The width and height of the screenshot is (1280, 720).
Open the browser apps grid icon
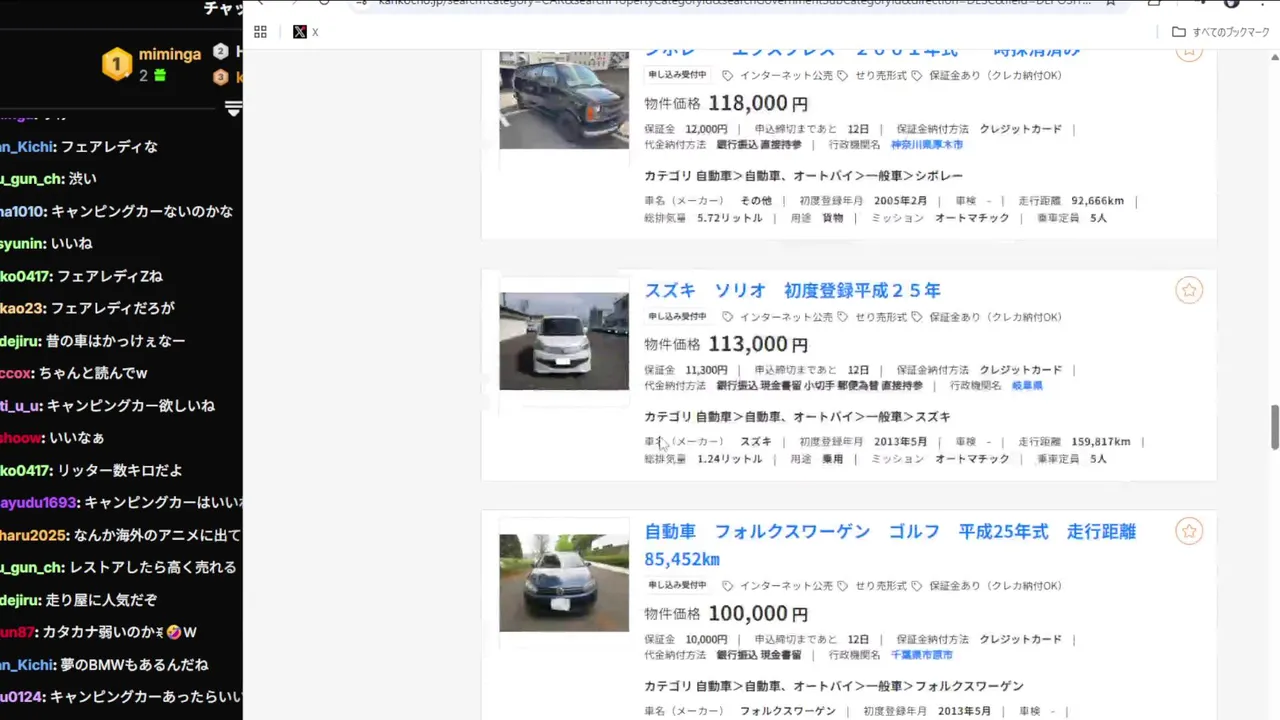click(x=260, y=32)
